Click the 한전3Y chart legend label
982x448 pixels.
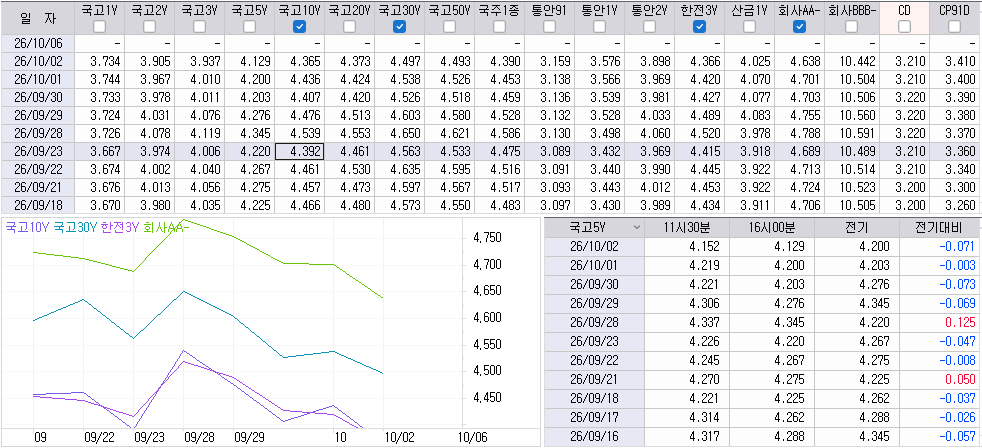tap(120, 228)
